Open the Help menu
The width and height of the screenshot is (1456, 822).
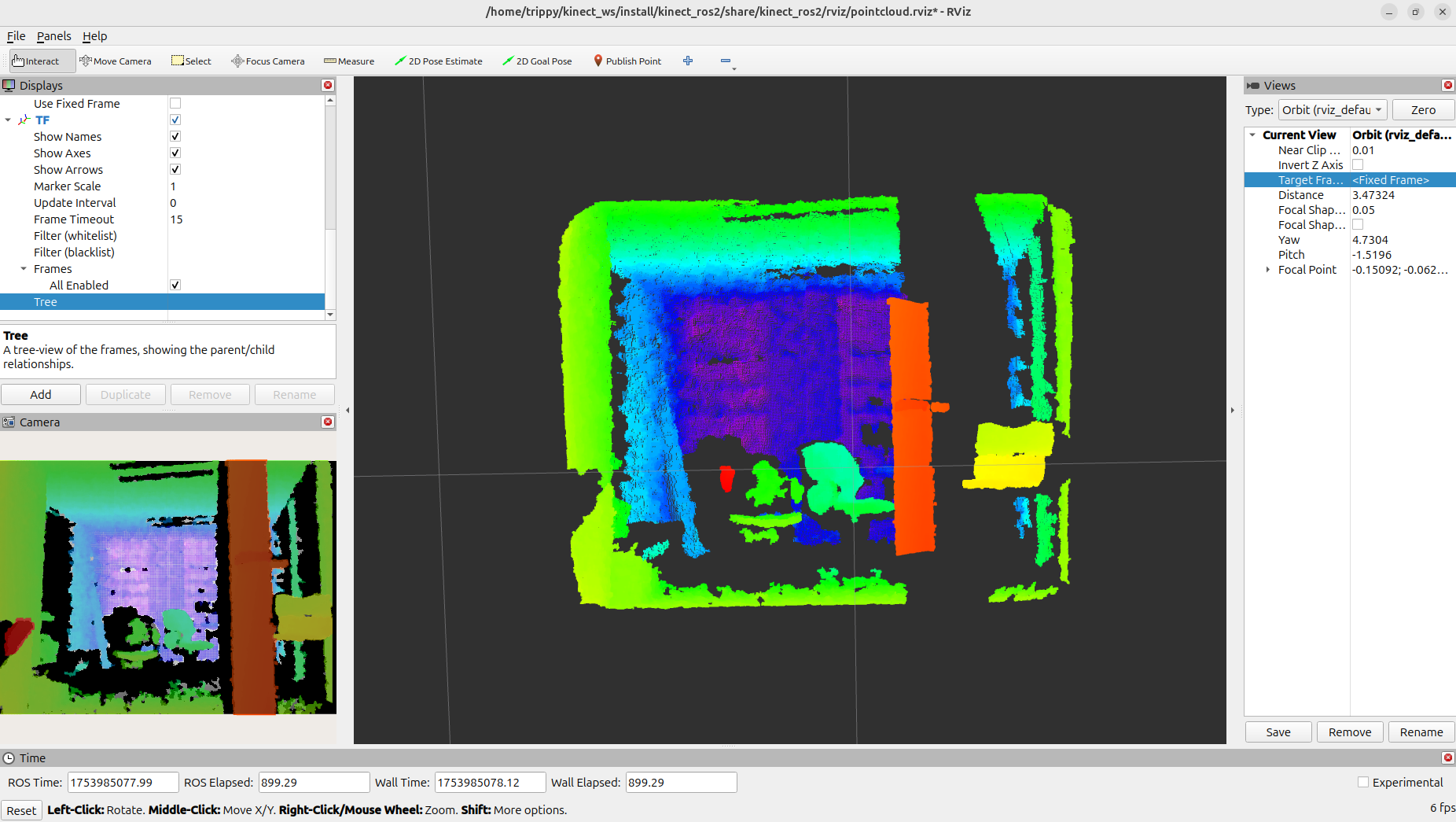tap(94, 36)
